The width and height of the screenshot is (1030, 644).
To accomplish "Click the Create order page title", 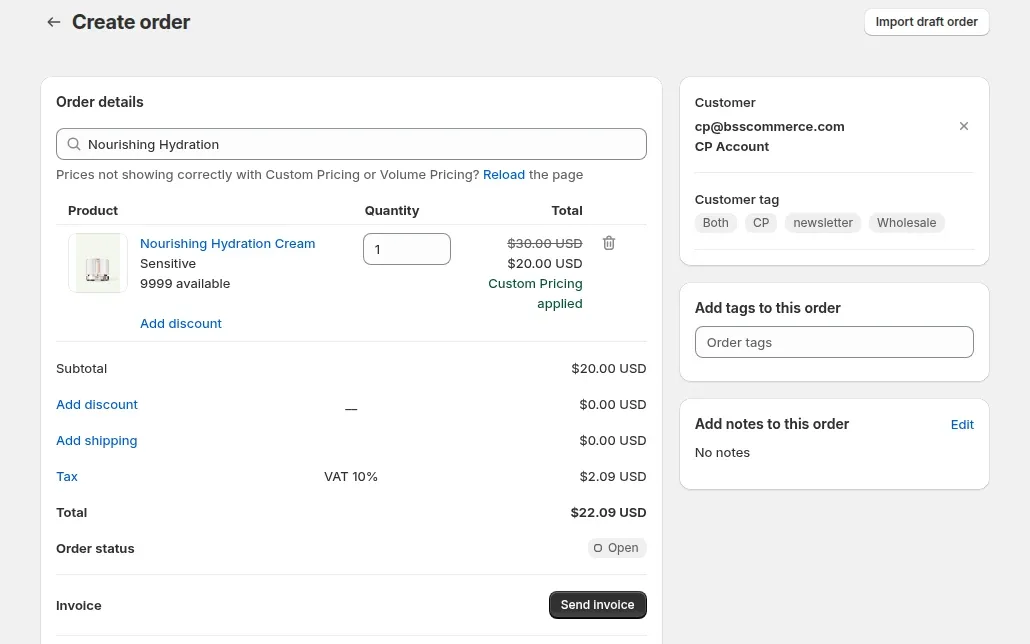I will (131, 22).
